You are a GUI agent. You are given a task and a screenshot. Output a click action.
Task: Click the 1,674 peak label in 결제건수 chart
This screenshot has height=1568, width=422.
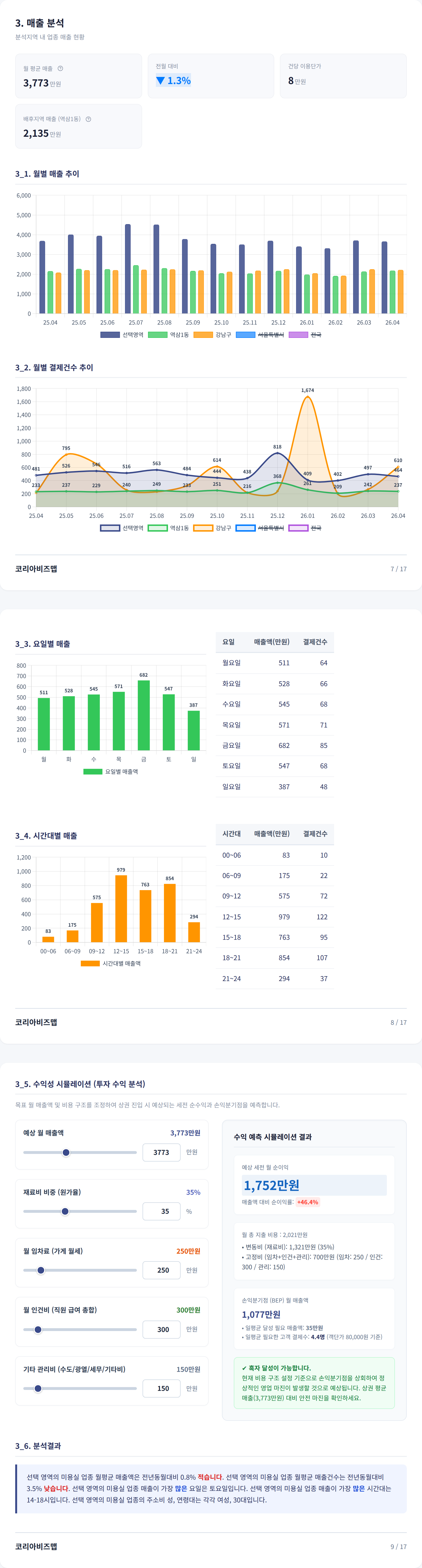coord(307,390)
